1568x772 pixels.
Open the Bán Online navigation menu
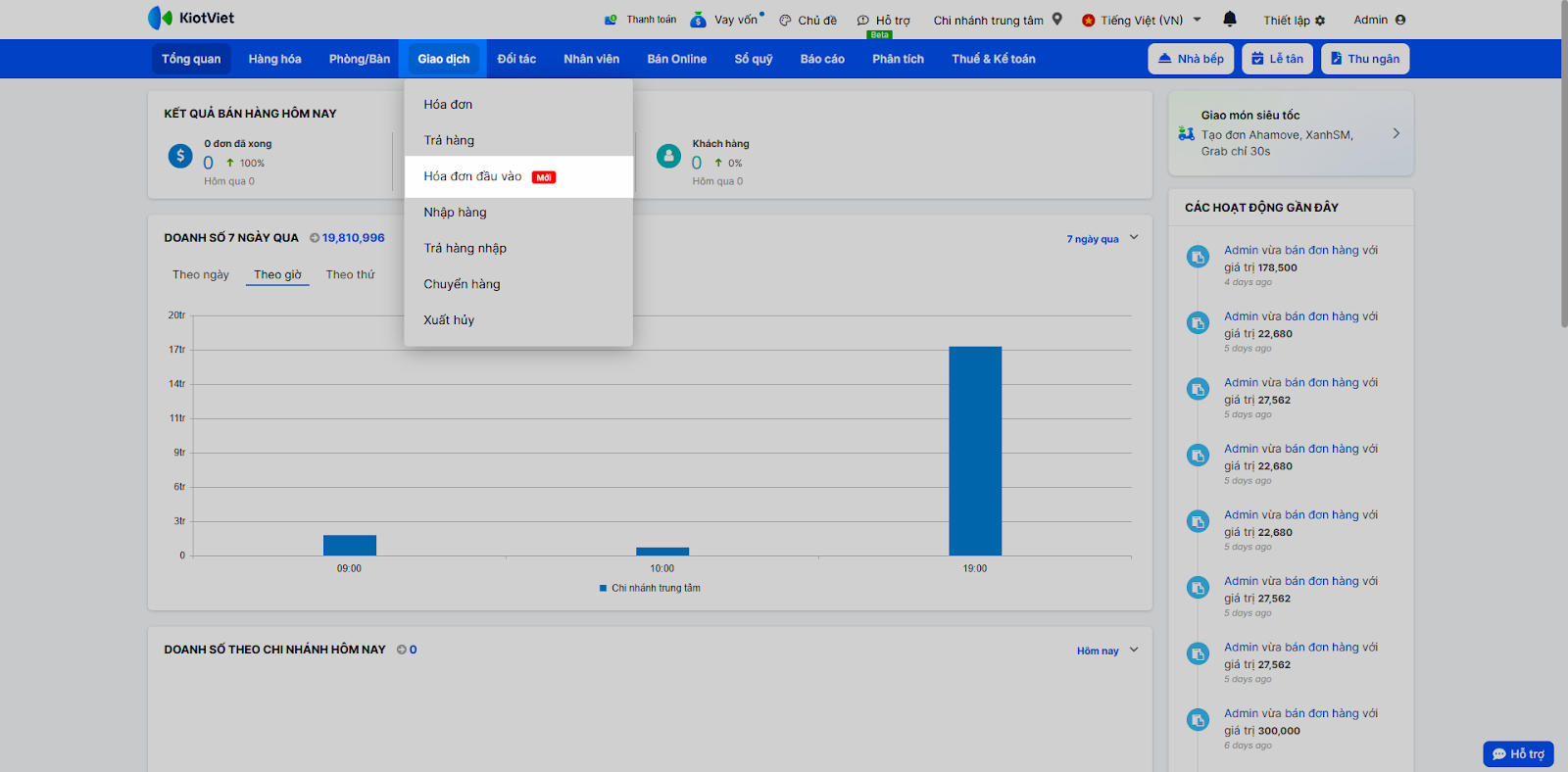(x=676, y=59)
